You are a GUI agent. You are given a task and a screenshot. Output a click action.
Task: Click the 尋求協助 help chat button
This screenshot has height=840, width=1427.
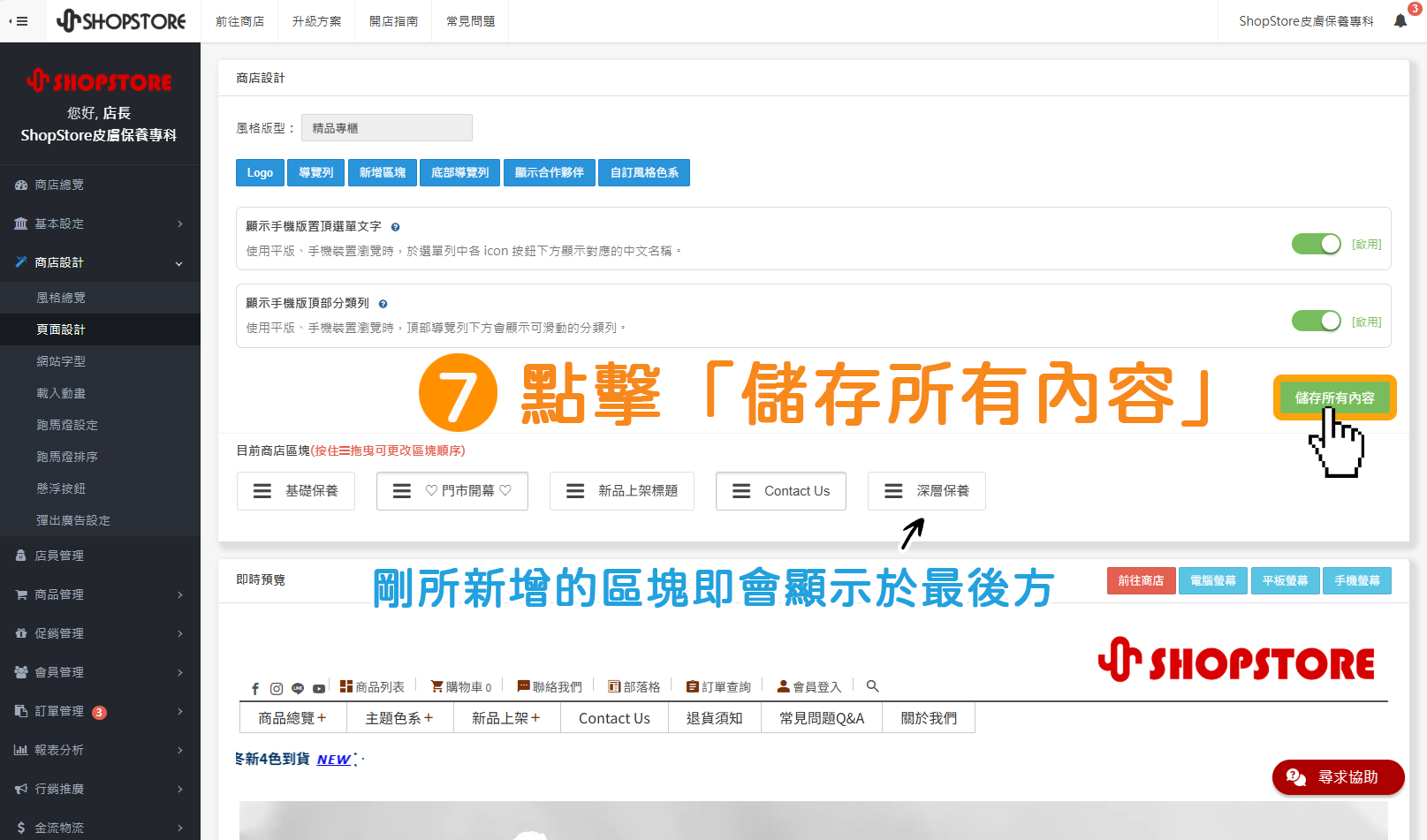click(1338, 777)
